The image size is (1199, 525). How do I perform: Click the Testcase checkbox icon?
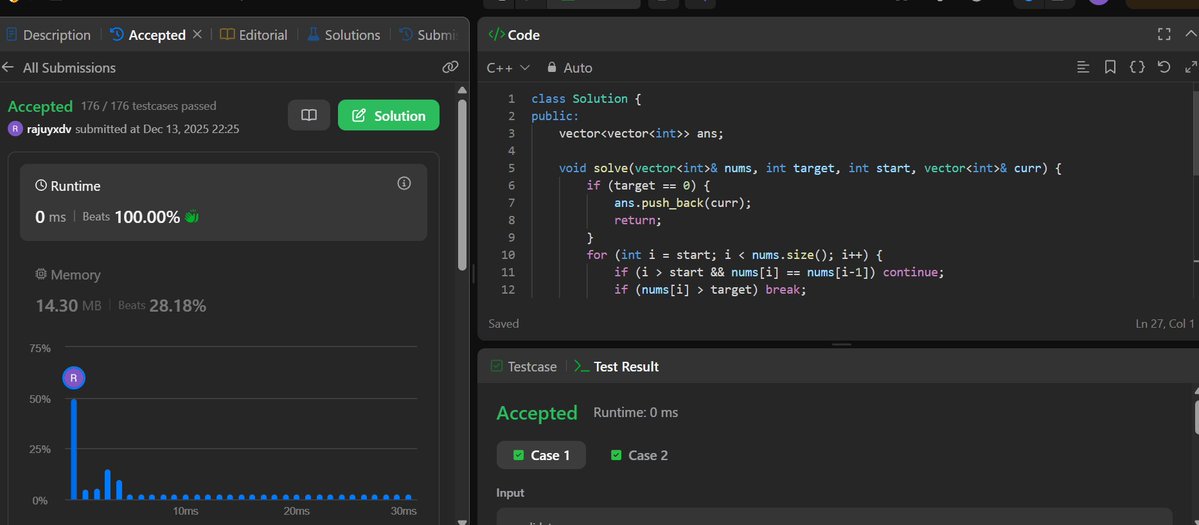click(x=496, y=367)
